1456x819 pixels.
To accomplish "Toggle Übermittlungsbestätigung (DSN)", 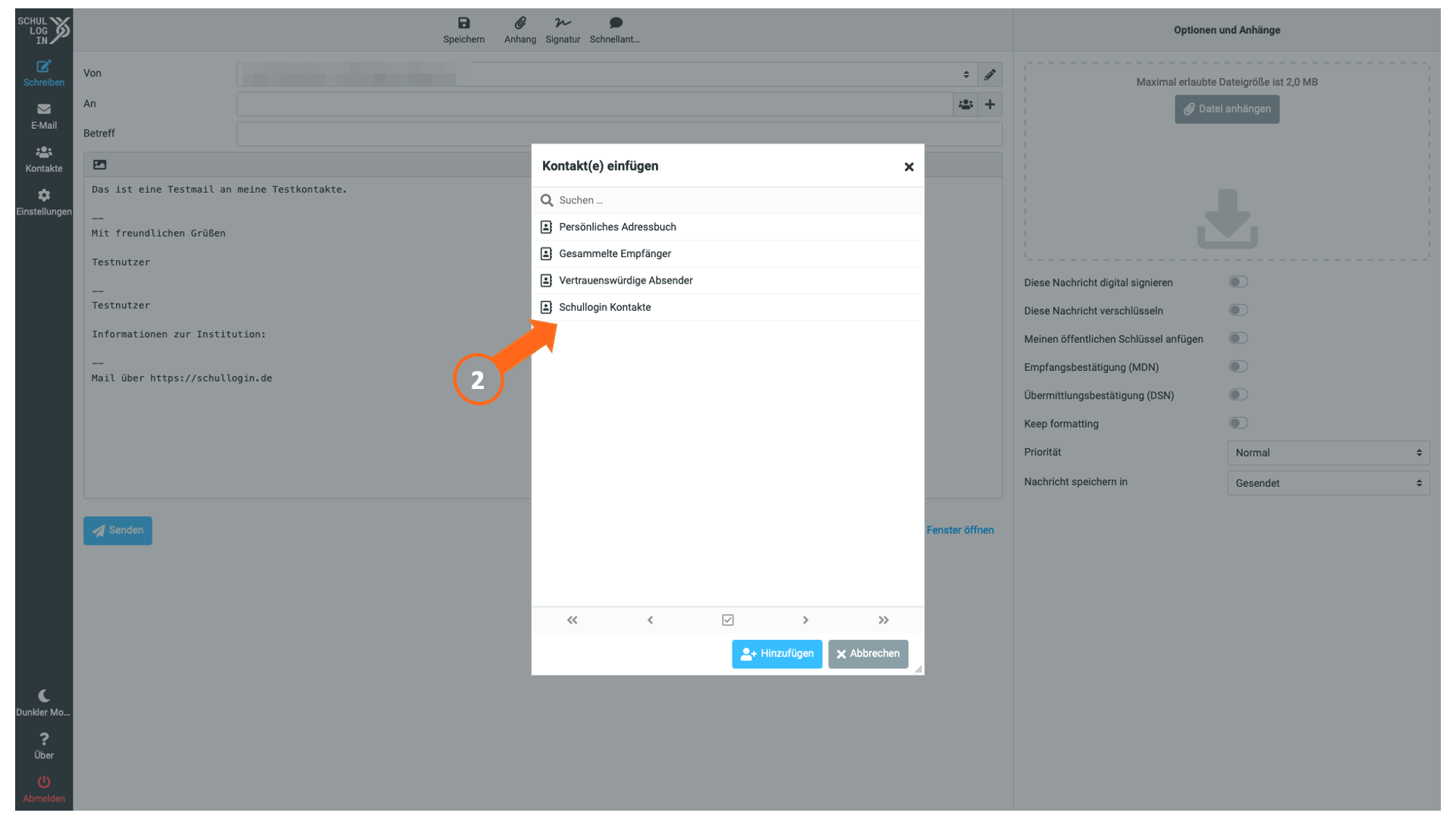I will [1238, 394].
